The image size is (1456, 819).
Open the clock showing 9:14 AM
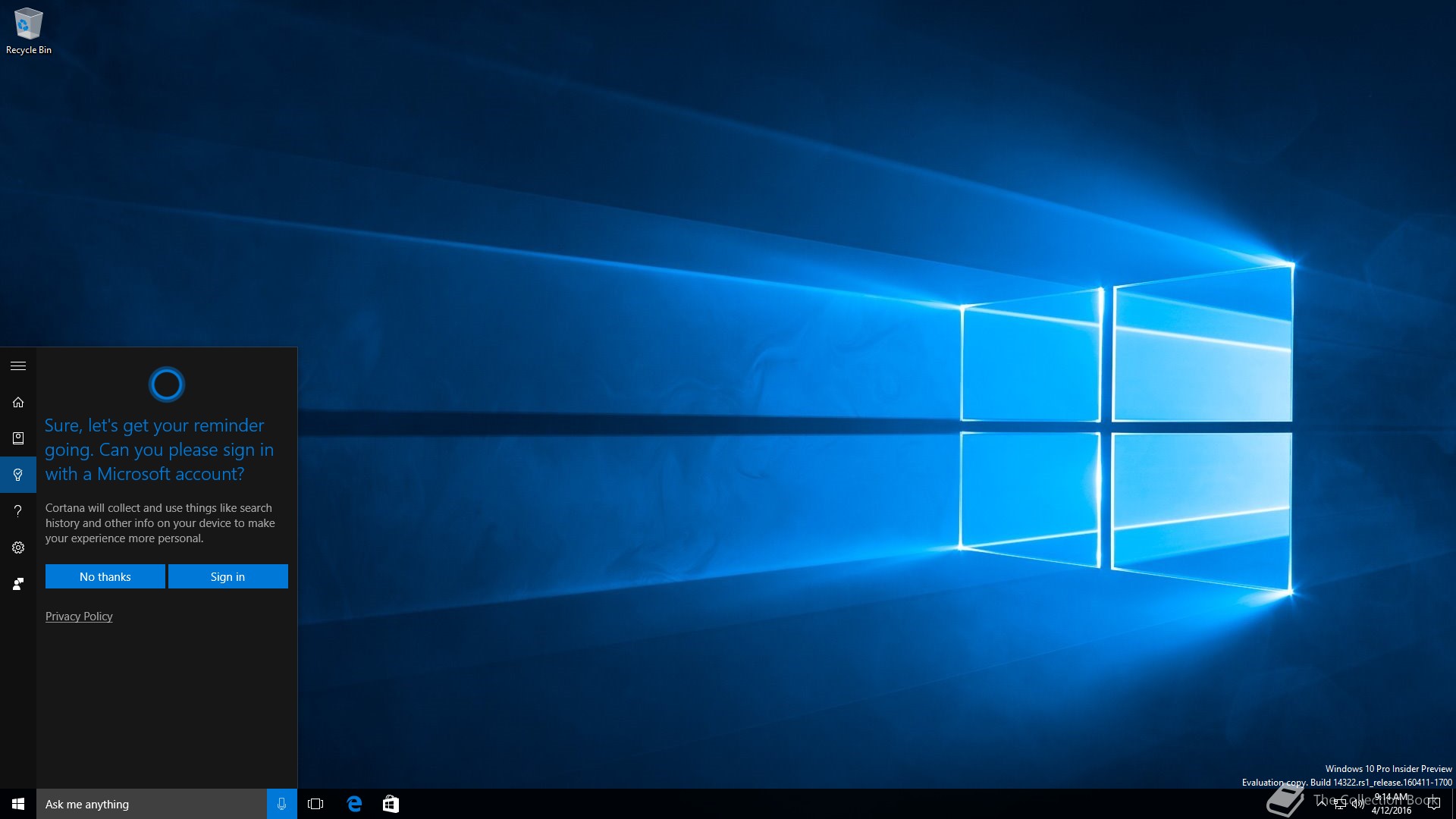click(1392, 804)
